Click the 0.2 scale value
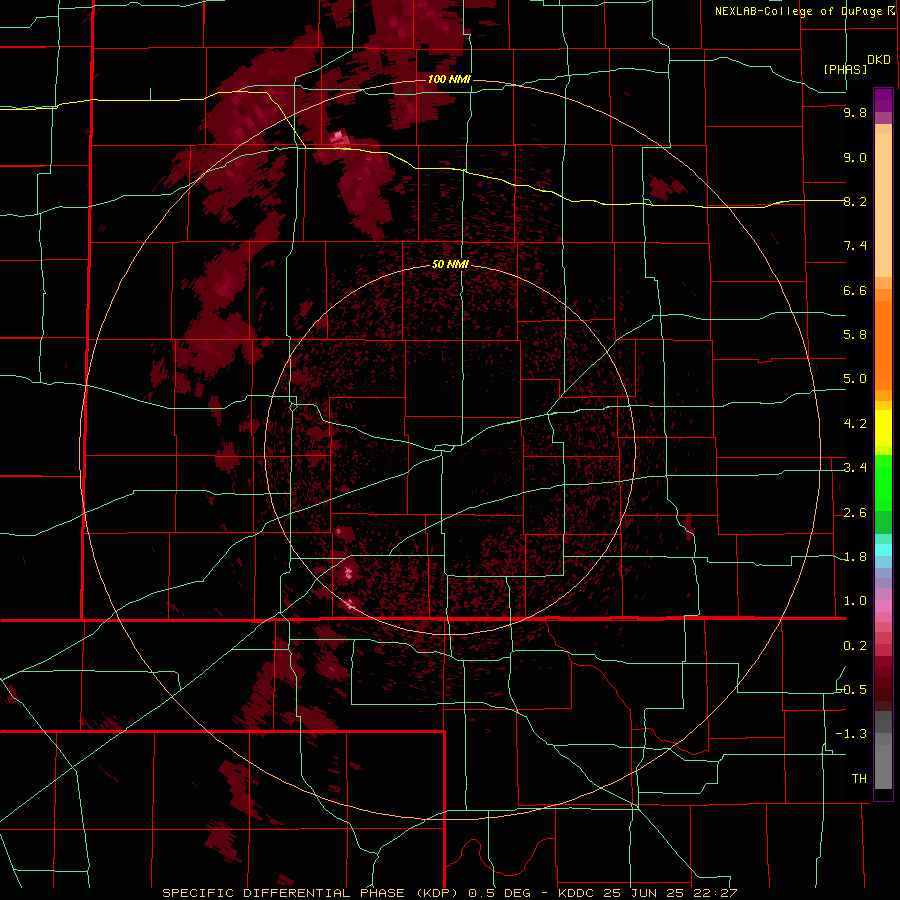Image resolution: width=900 pixels, height=900 pixels. [x=855, y=646]
